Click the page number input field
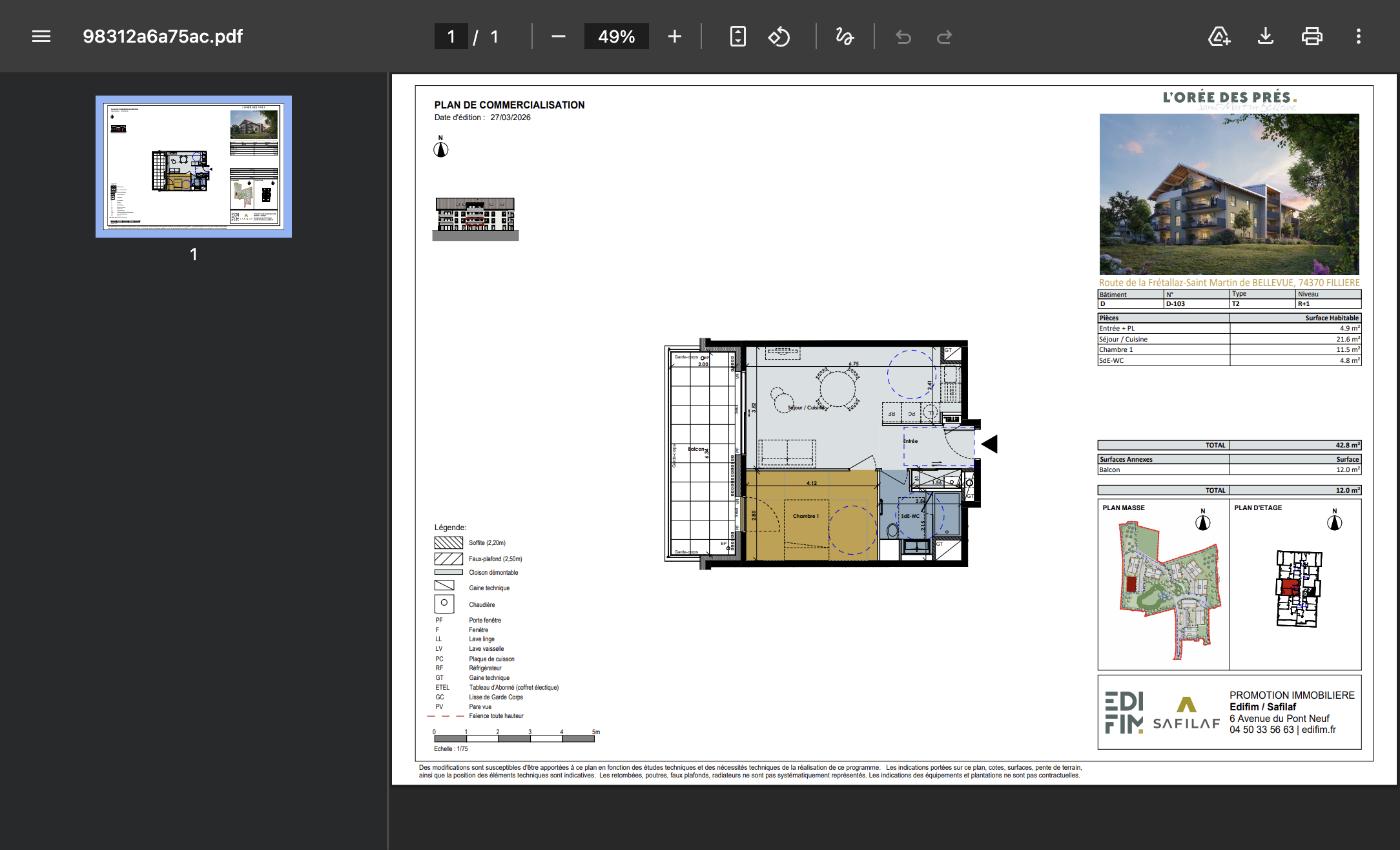The height and width of the screenshot is (850, 1400). 451,36
